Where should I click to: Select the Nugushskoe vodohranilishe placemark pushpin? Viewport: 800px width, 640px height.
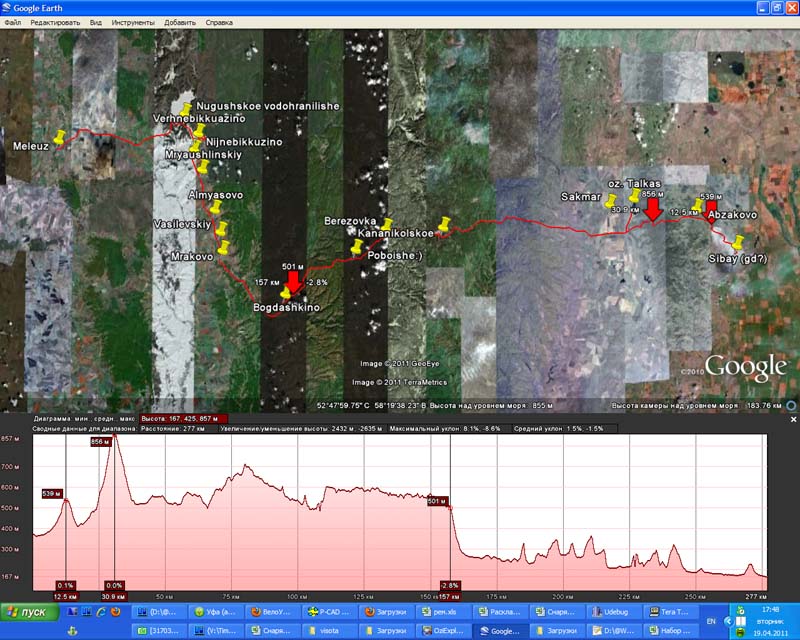[186, 109]
